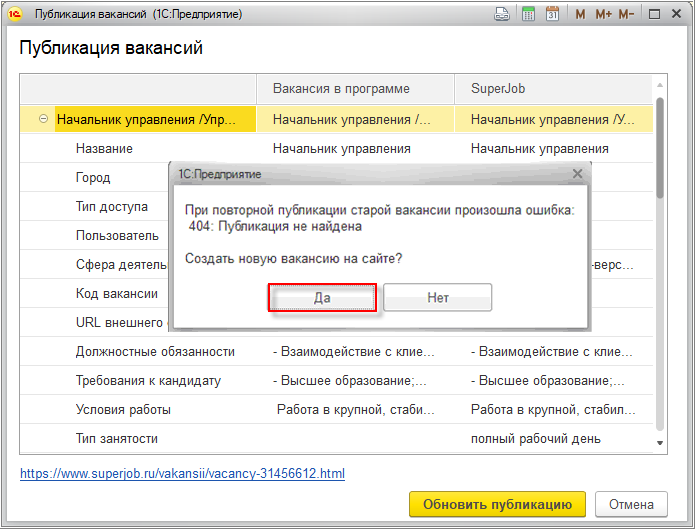Collapse the Начальник управления tree row
Image resolution: width=695 pixels, height=529 pixels.
43,119
